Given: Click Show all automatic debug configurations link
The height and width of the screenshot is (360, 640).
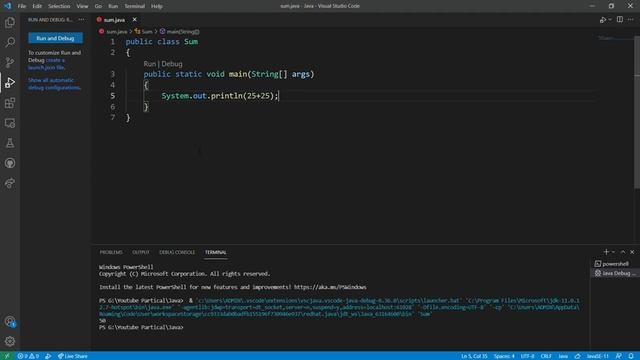Looking at the screenshot, I should tap(54, 84).
